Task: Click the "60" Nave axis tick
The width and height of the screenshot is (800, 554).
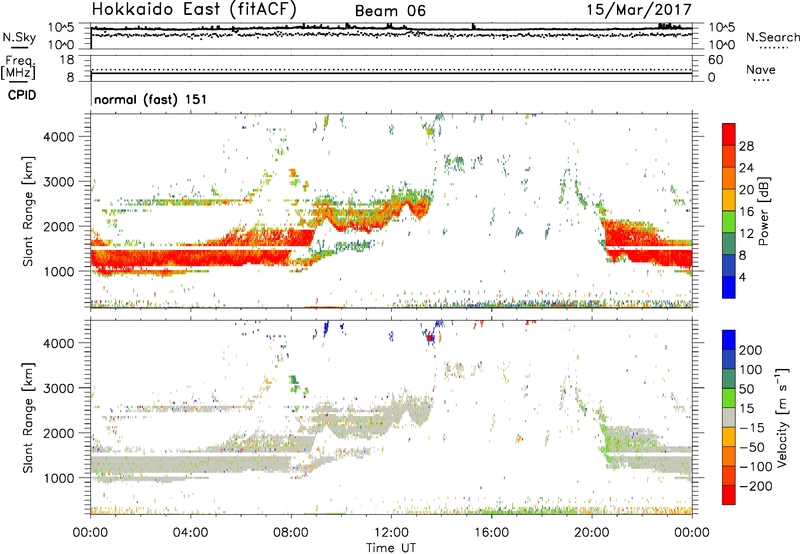Action: [715, 60]
